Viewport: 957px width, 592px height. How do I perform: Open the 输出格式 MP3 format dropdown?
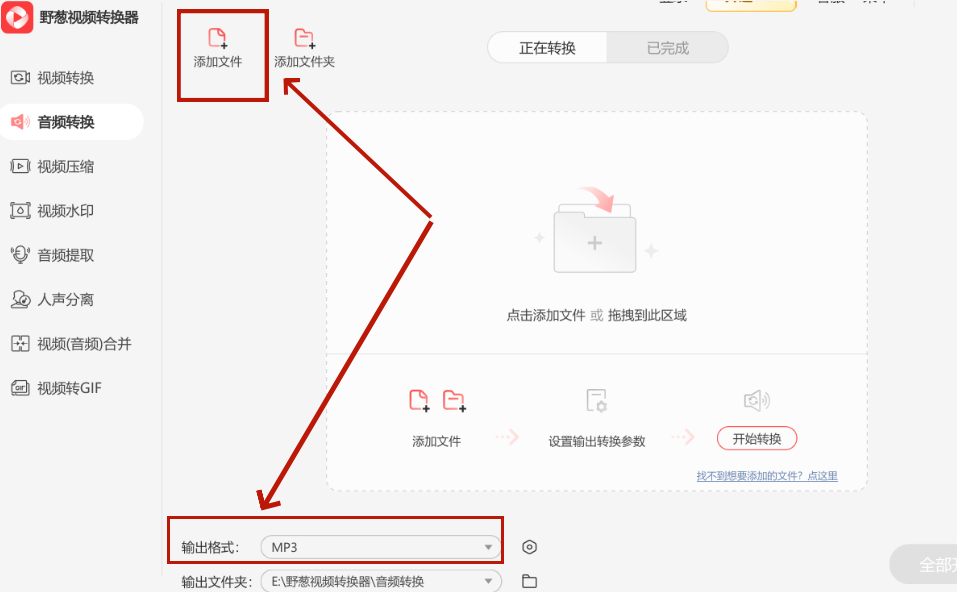click(x=380, y=547)
